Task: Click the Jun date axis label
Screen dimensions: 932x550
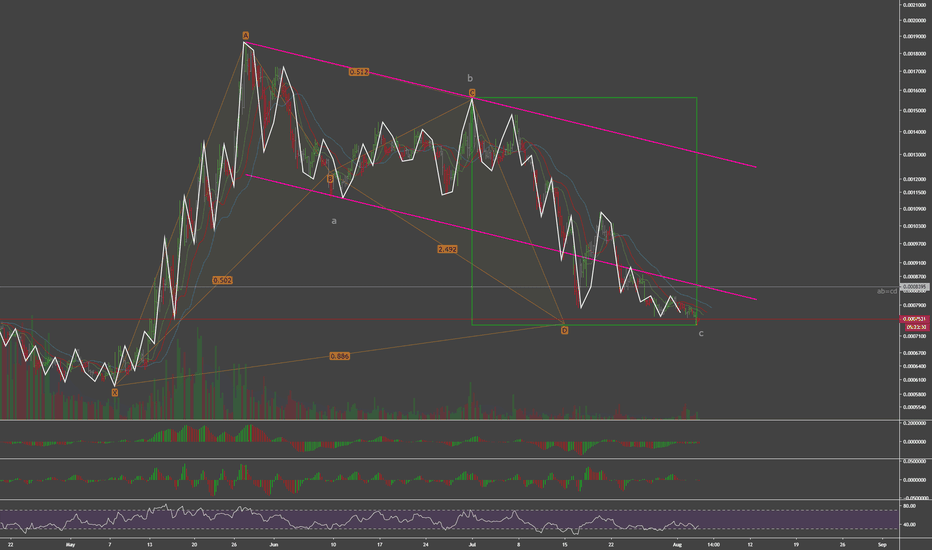Action: point(273,544)
